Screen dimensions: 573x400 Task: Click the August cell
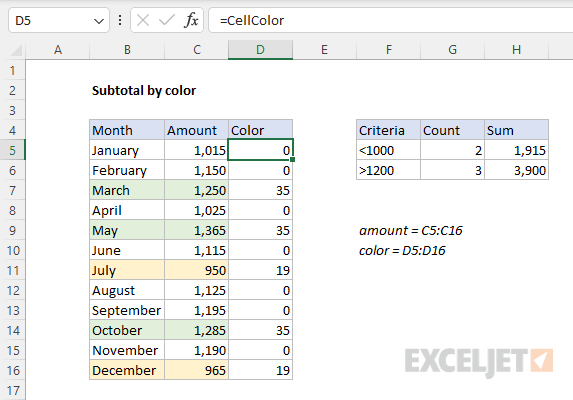pos(127,290)
